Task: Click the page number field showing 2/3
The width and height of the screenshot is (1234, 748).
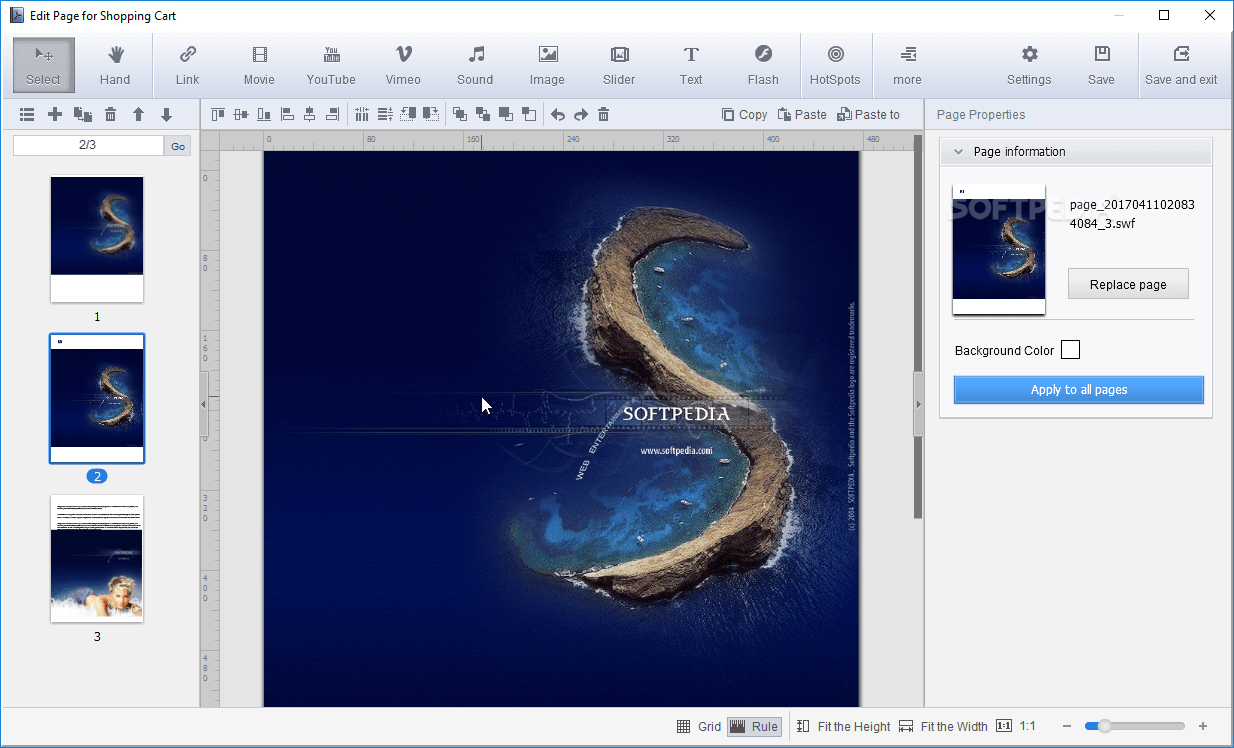Action: [88, 146]
